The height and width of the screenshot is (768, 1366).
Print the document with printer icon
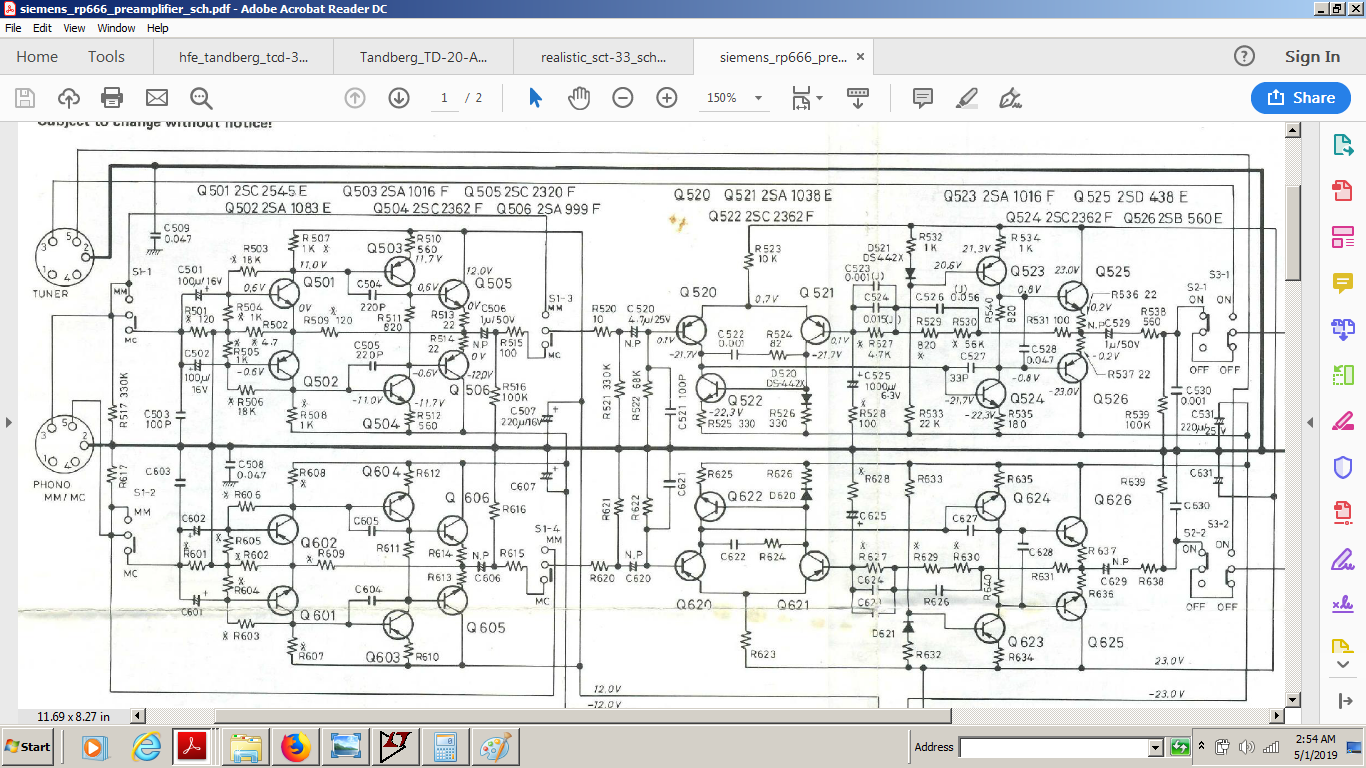pyautogui.click(x=112, y=98)
